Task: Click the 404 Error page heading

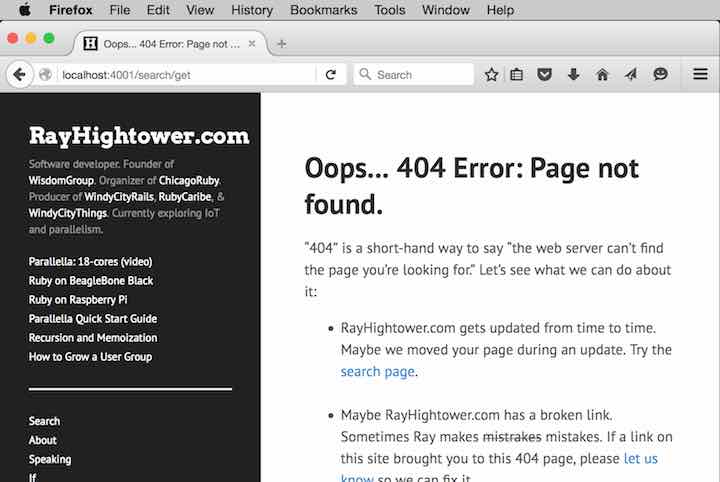Action: click(471, 186)
